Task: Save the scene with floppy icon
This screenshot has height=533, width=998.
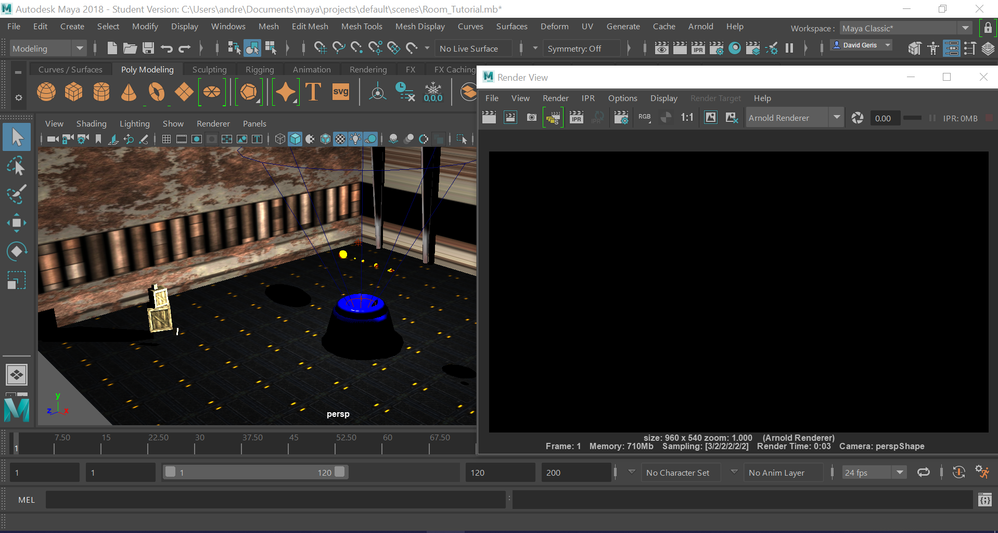Action: tap(148, 48)
